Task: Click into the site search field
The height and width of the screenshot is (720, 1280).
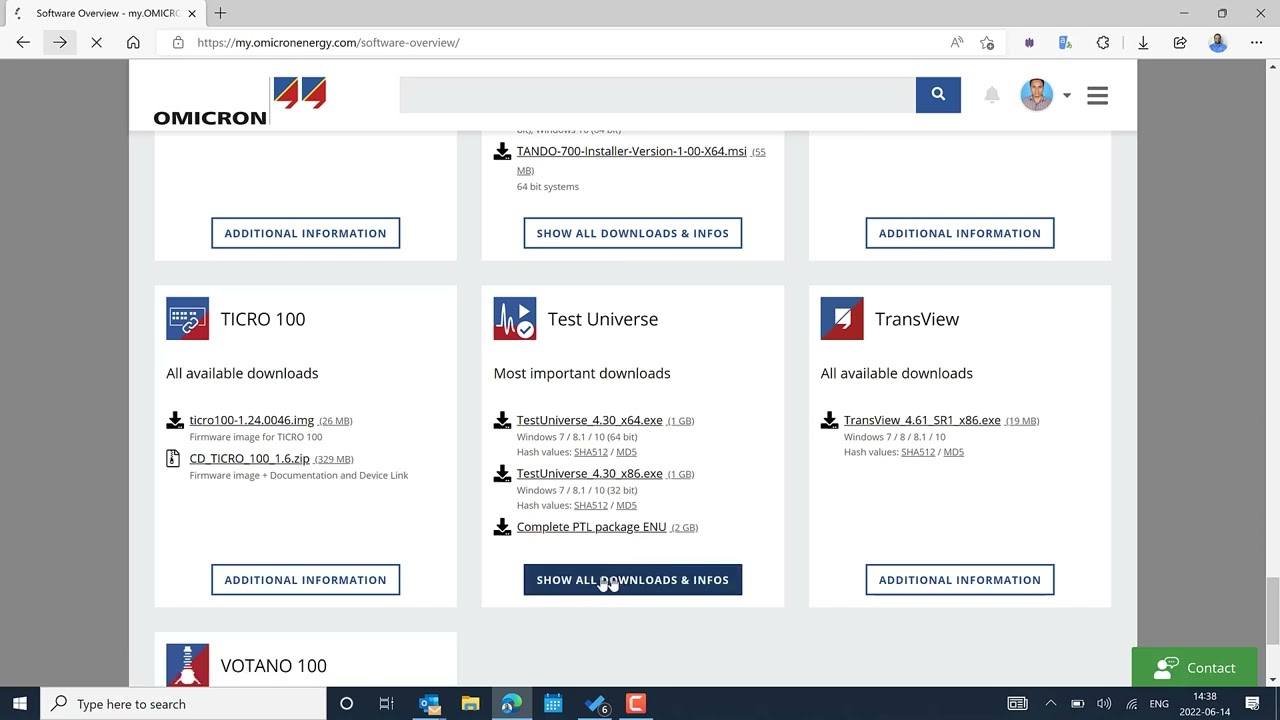Action: tap(657, 94)
